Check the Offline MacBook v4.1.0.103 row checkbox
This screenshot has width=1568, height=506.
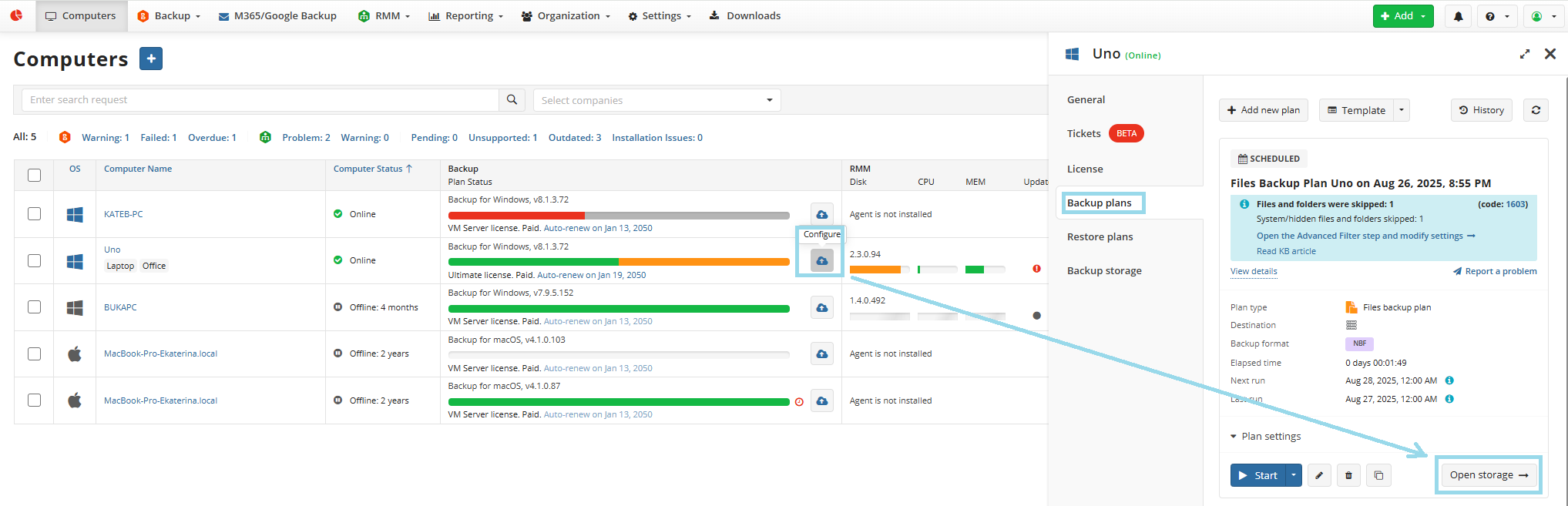(x=34, y=354)
